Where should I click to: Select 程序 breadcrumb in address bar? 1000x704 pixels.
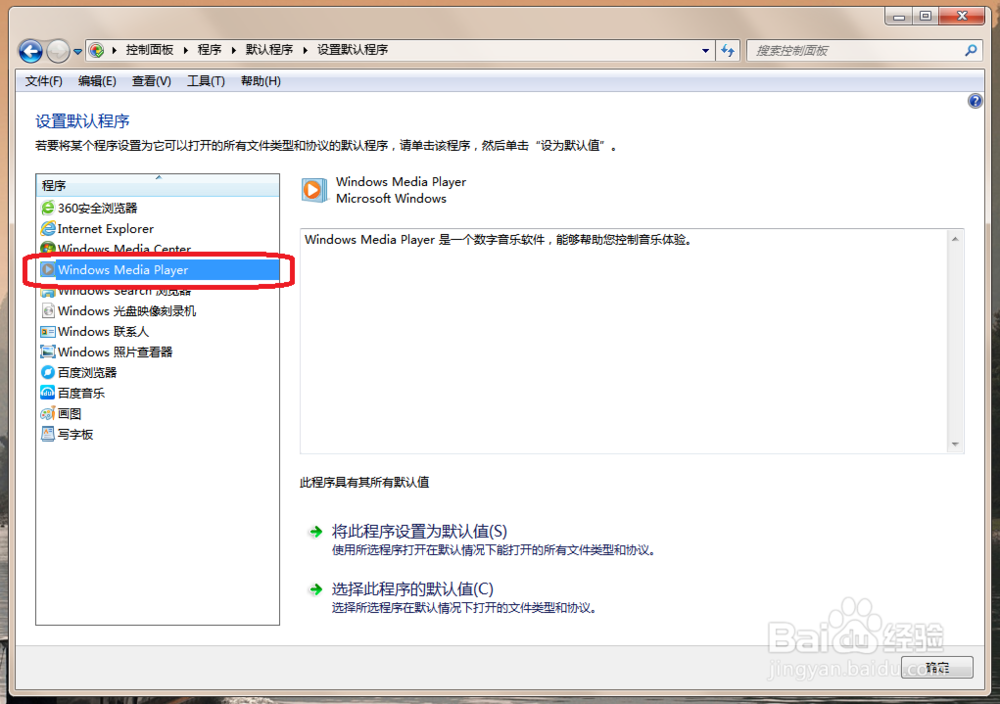(209, 50)
